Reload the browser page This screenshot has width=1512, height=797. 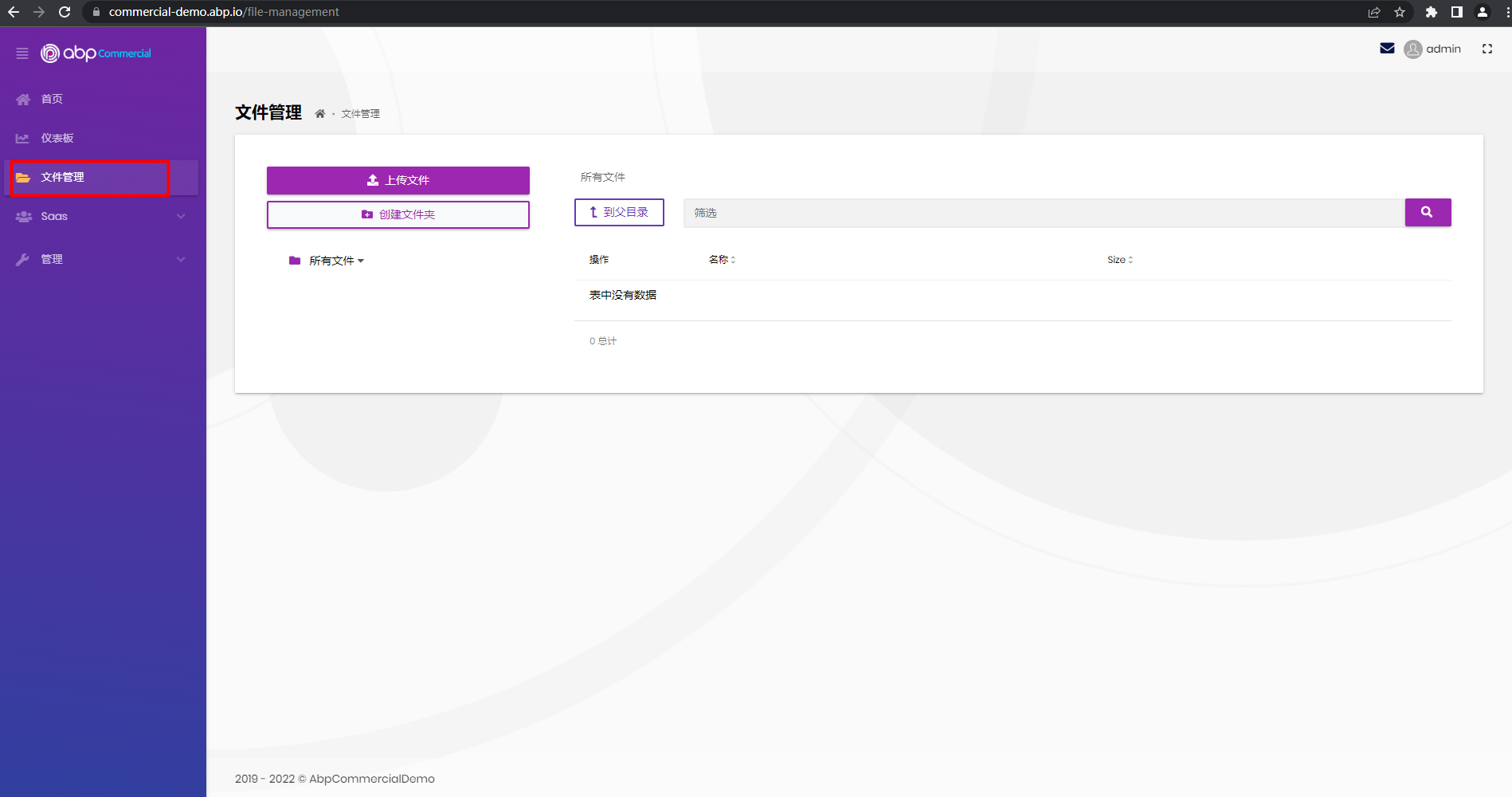(x=65, y=12)
